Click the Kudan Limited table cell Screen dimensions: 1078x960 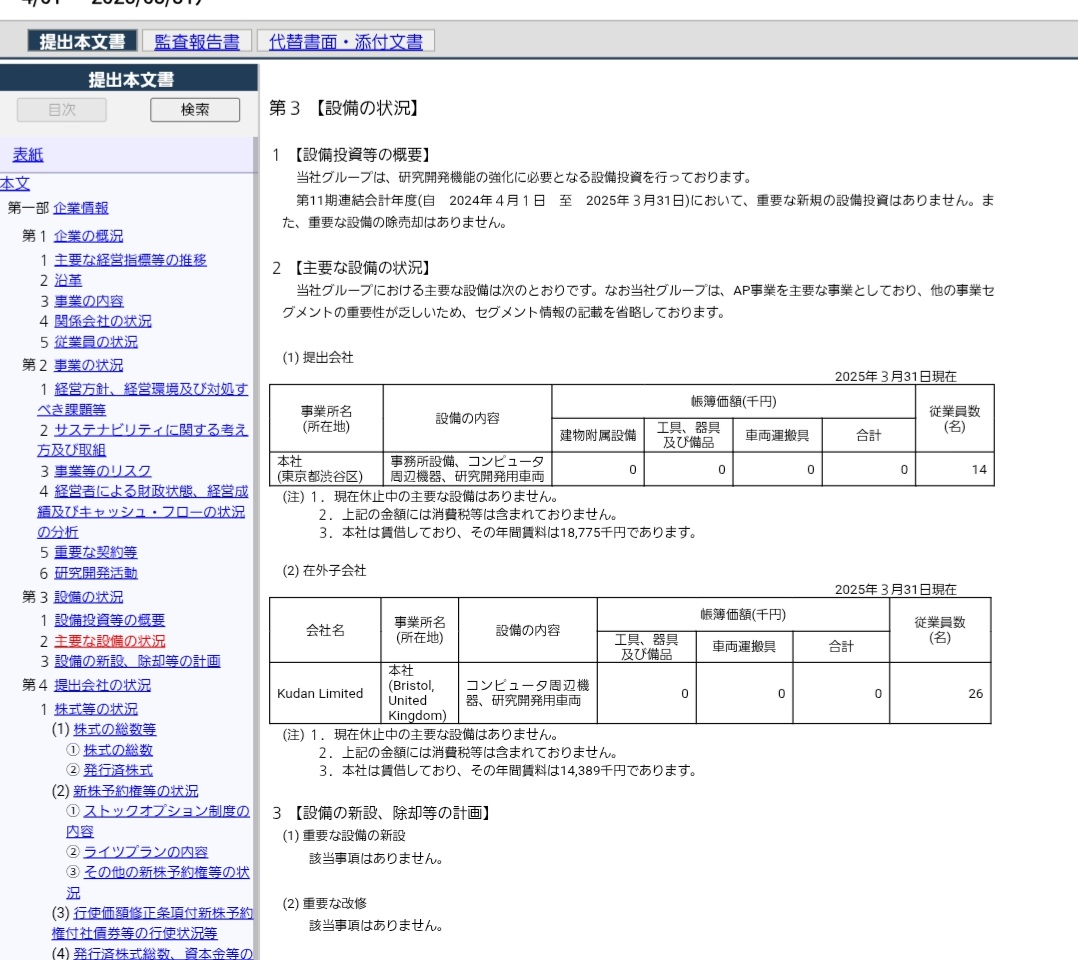coord(325,693)
